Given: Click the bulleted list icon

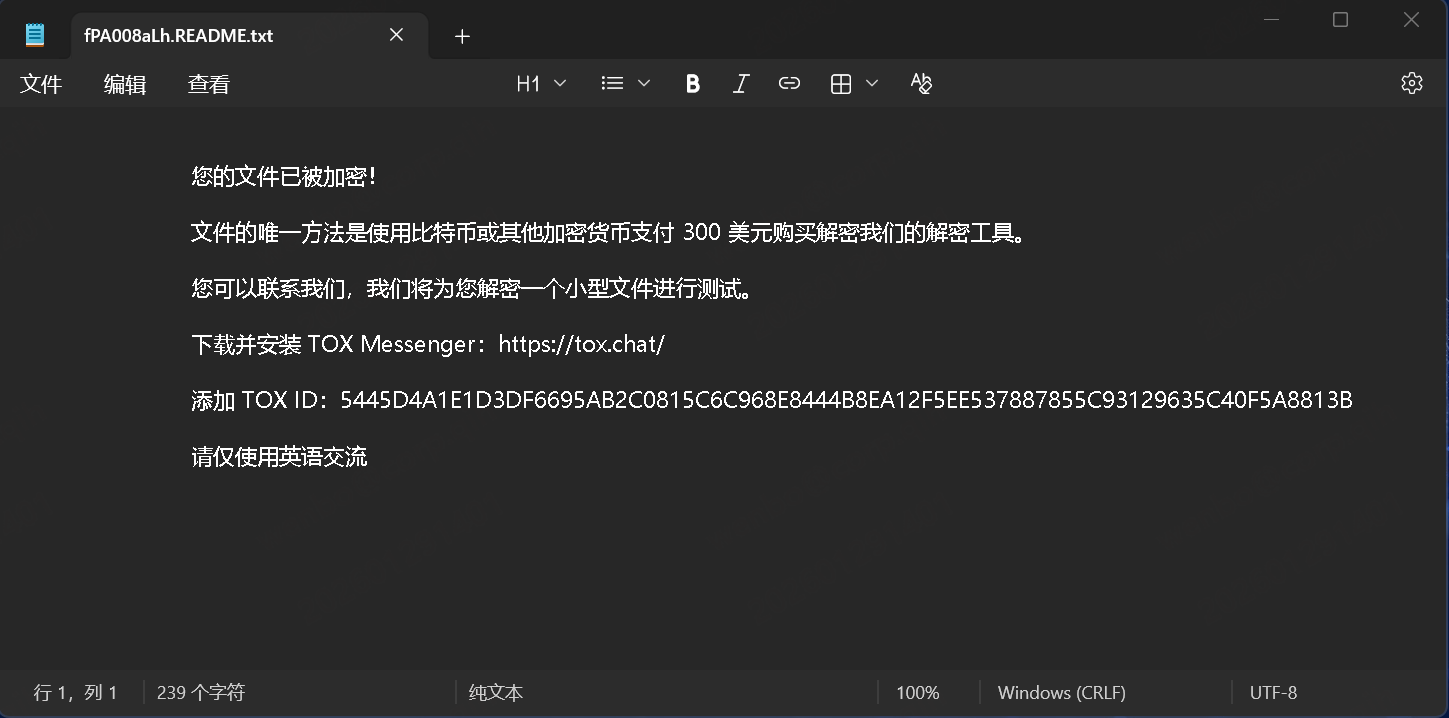Looking at the screenshot, I should [612, 84].
